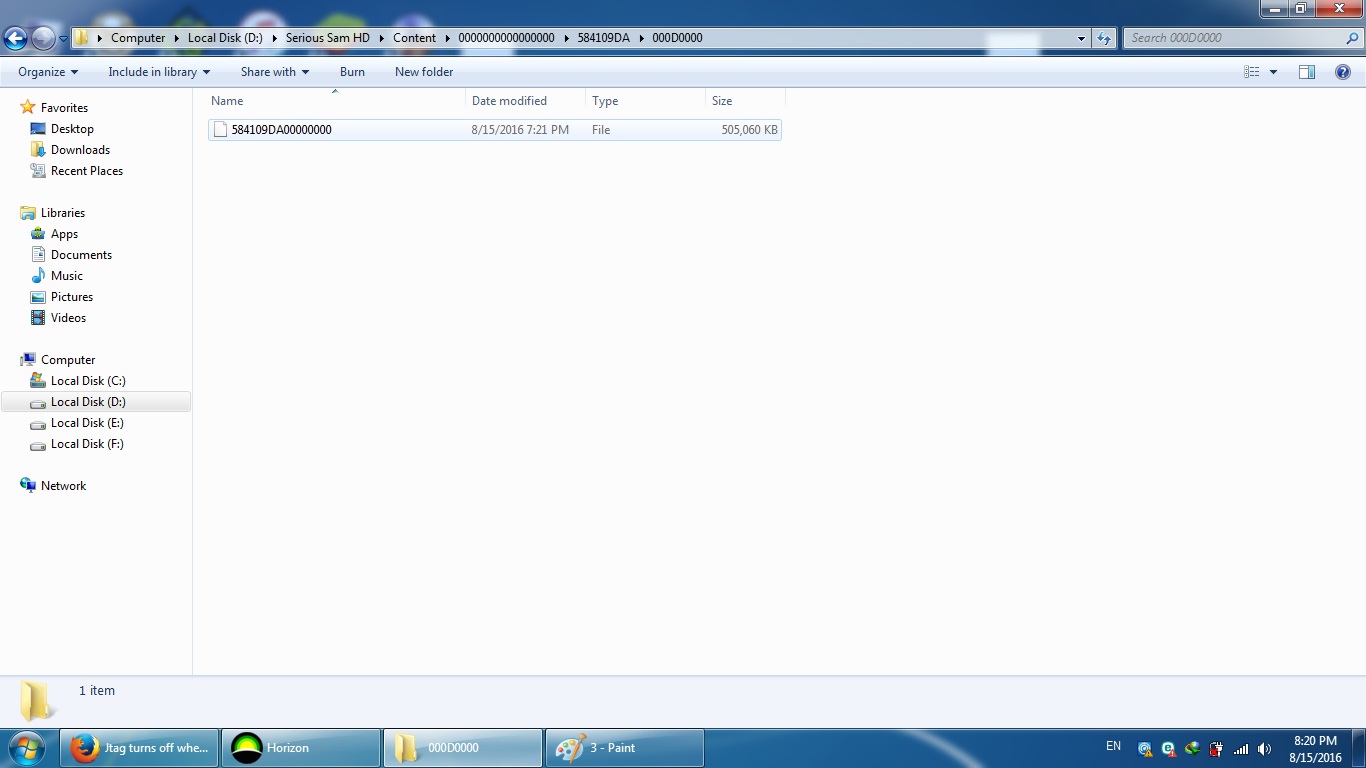The image size is (1366, 768).
Task: Toggle the preview pane button
Action: (1306, 72)
